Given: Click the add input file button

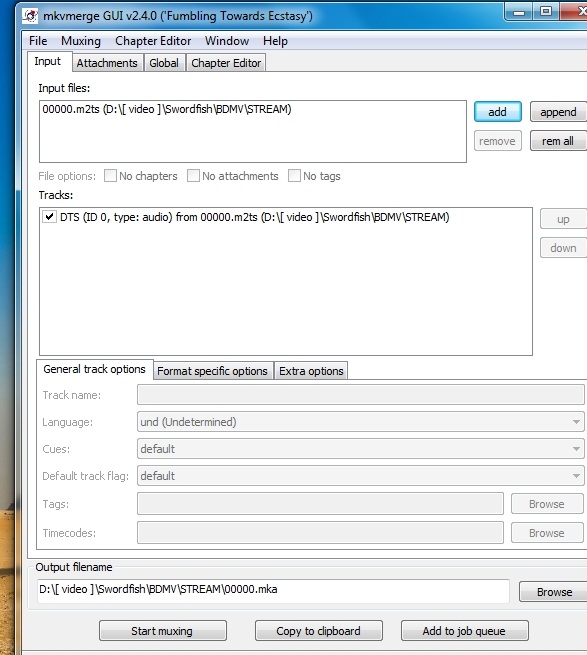Looking at the screenshot, I should [498, 112].
